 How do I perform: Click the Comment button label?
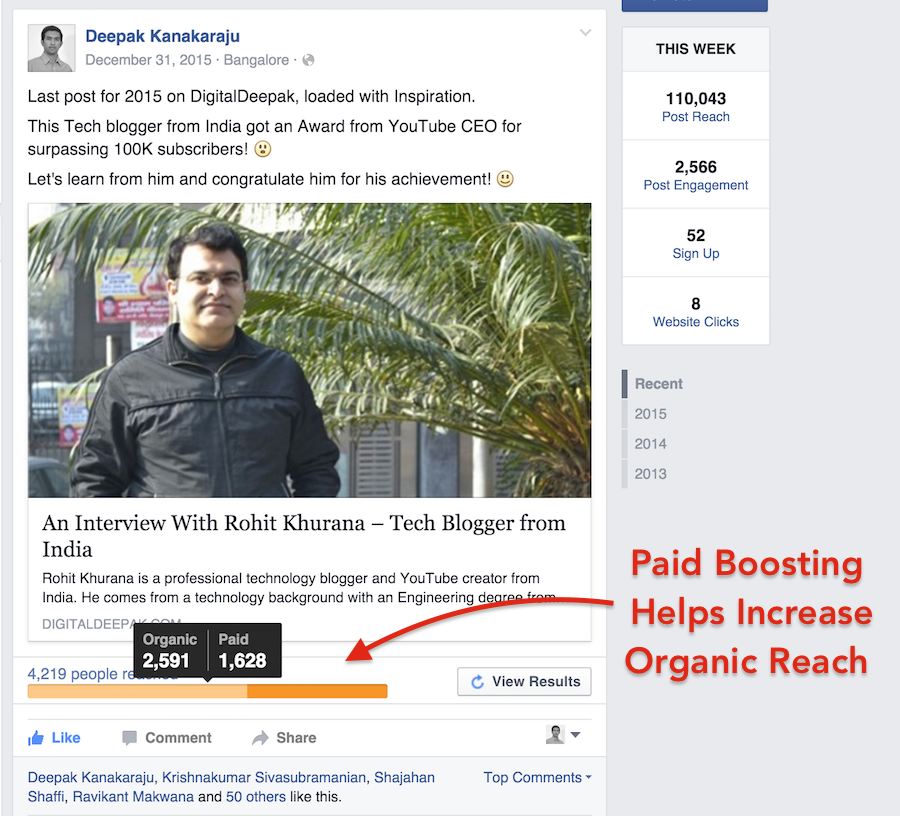[x=178, y=738]
